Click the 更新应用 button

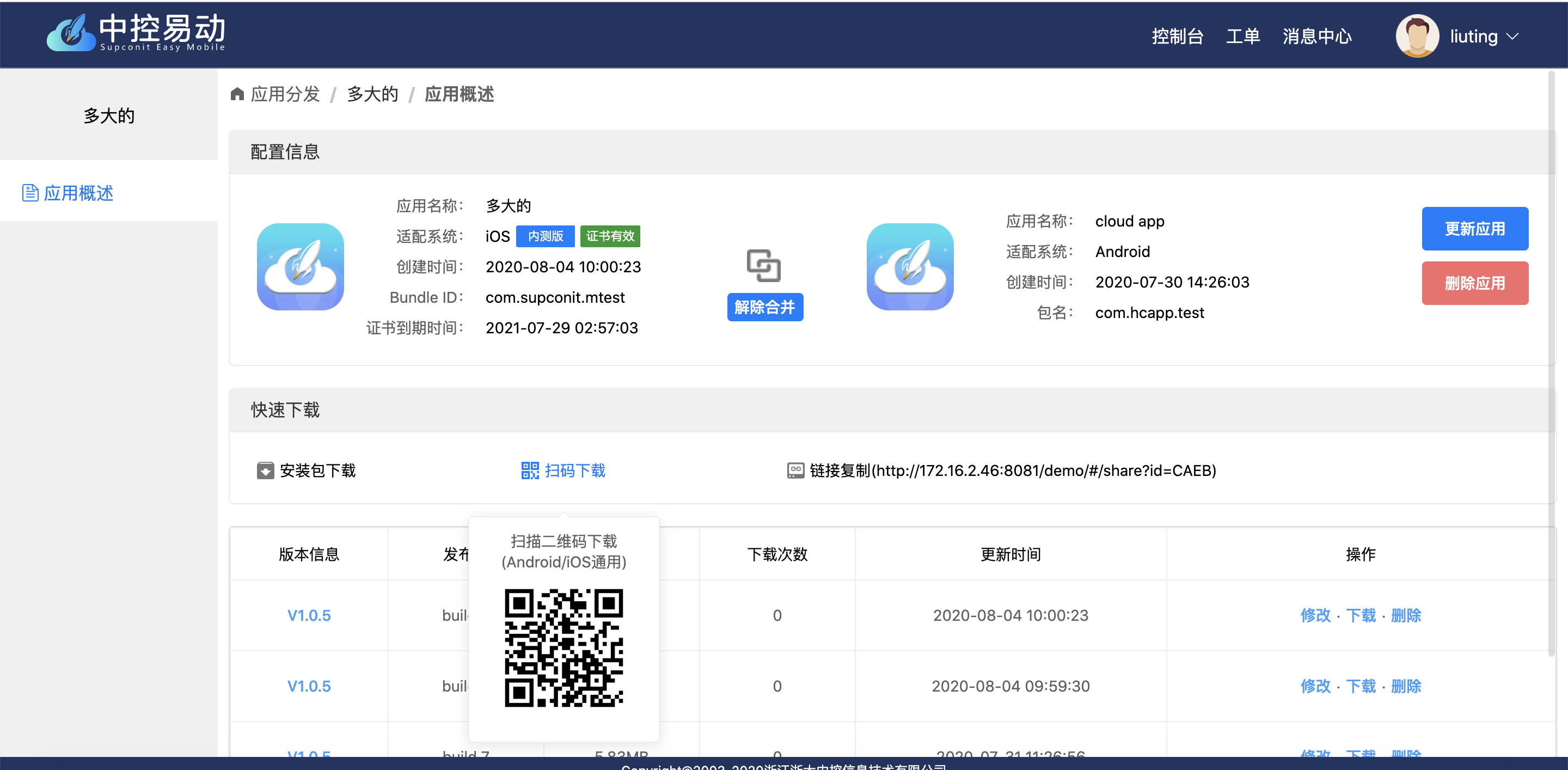click(1475, 229)
